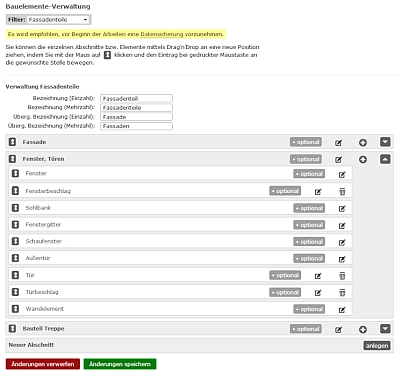The image size is (400, 373).
Task: Edit the Fenster, Türen section
Action: click(338, 160)
